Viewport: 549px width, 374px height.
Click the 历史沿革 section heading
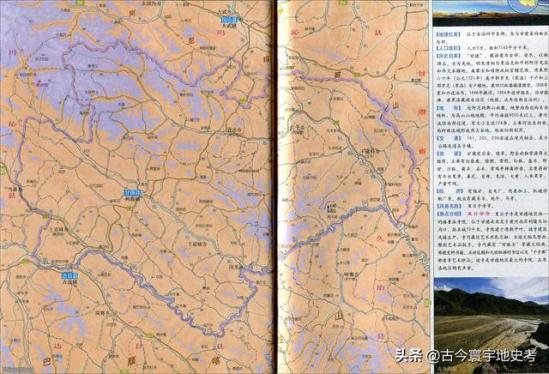point(449,56)
